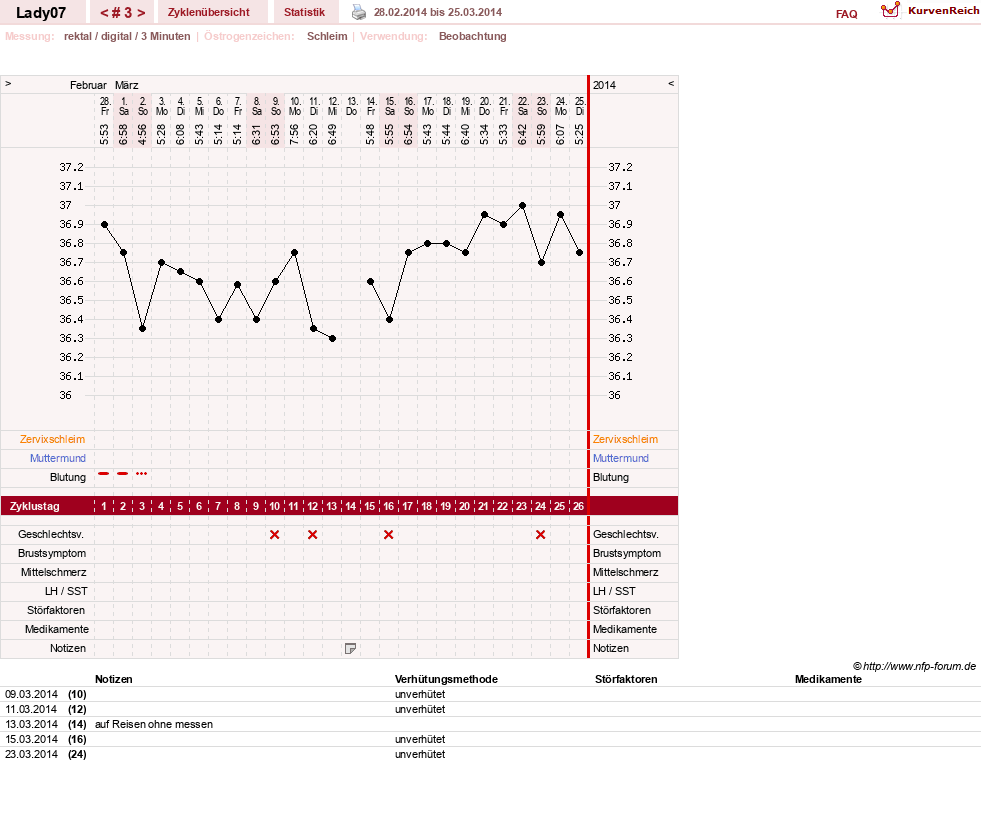This screenshot has height=818, width=981.
Task: Click the intercourse X mark on cycle day 16
Action: pyautogui.click(x=389, y=534)
